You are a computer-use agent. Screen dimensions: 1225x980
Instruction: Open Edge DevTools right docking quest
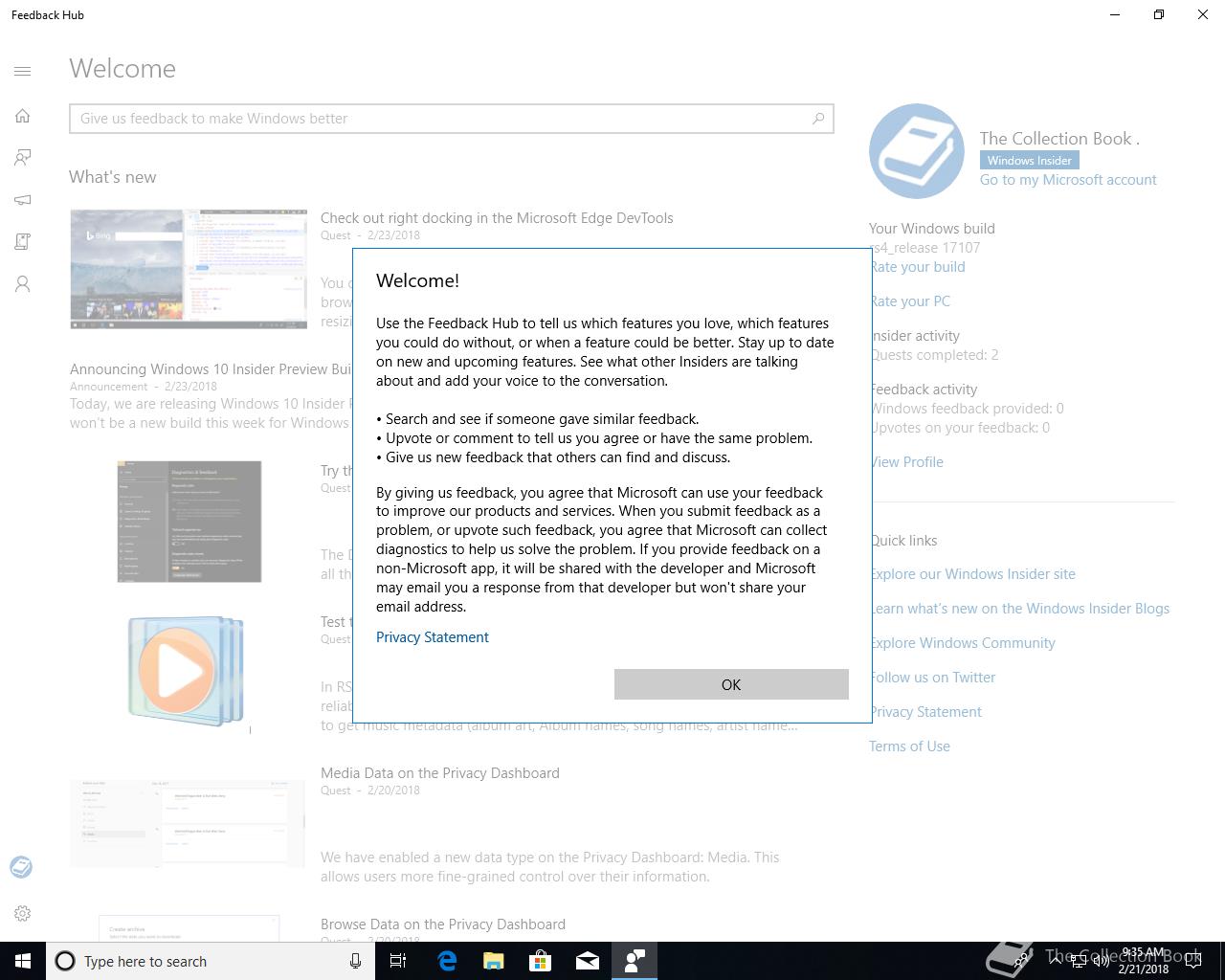pos(497,218)
